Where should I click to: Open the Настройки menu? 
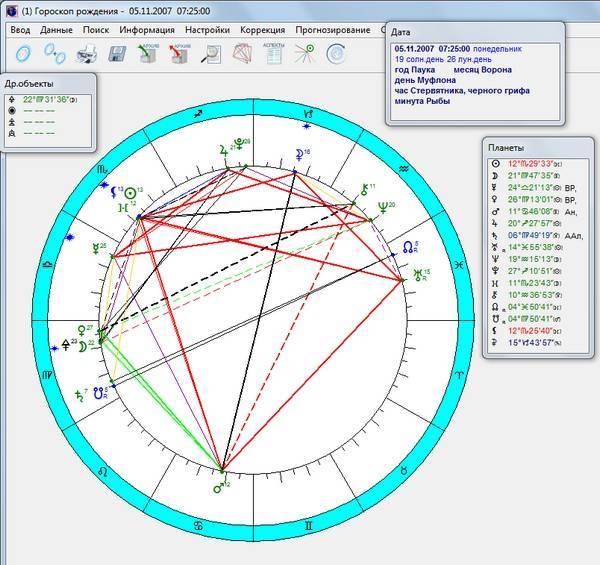[208, 30]
